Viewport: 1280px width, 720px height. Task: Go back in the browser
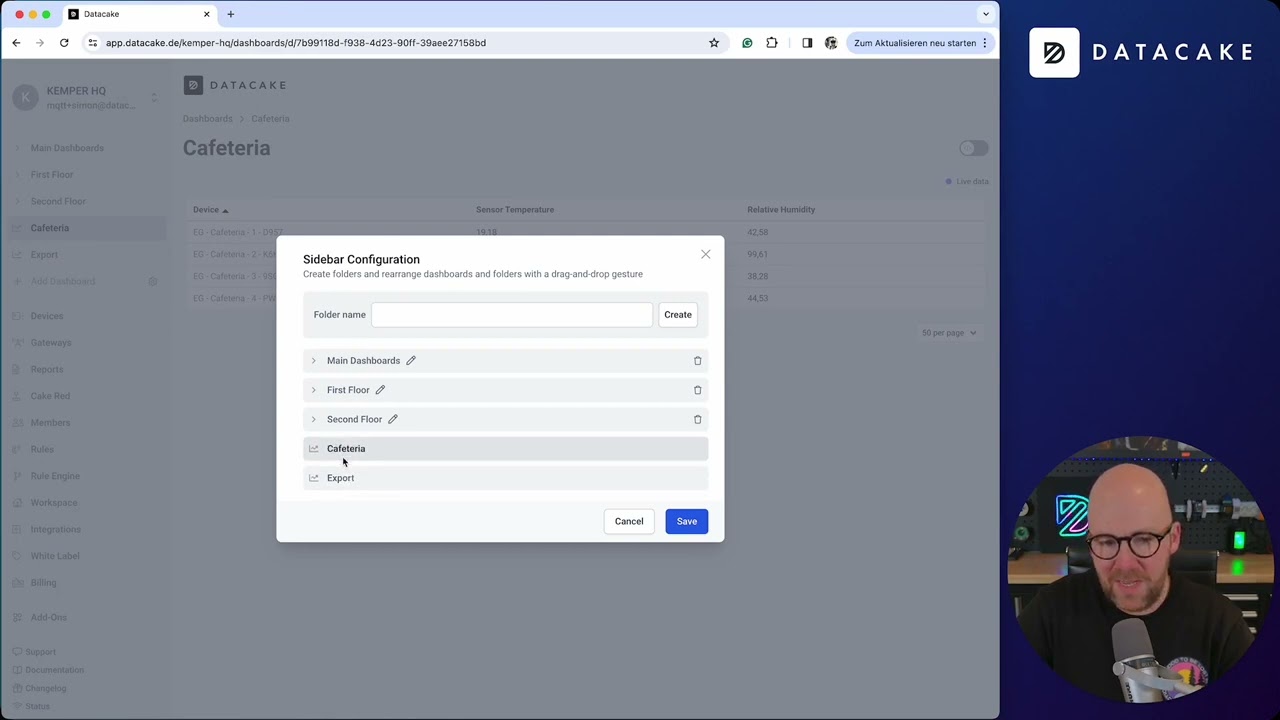[16, 43]
